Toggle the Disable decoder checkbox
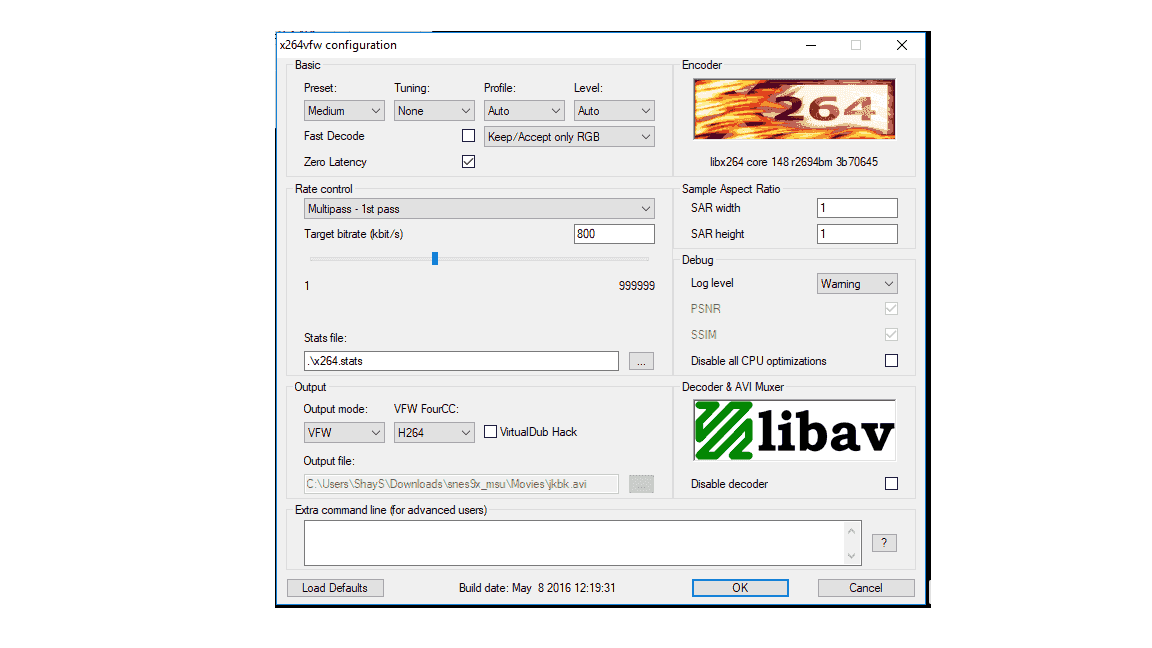The width and height of the screenshot is (1152, 648). [891, 483]
